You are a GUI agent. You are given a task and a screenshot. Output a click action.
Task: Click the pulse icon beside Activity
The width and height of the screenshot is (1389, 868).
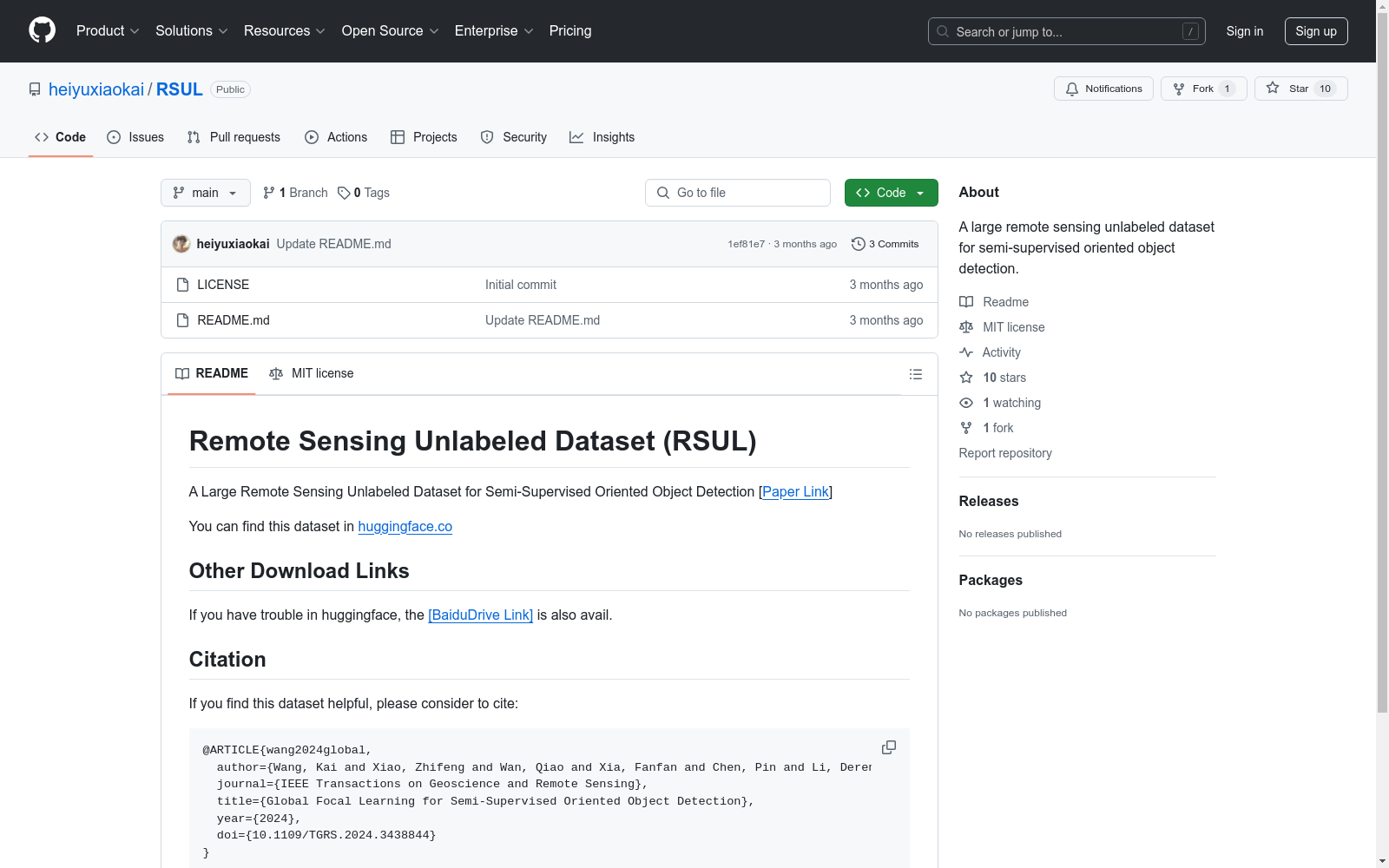[x=966, y=352]
